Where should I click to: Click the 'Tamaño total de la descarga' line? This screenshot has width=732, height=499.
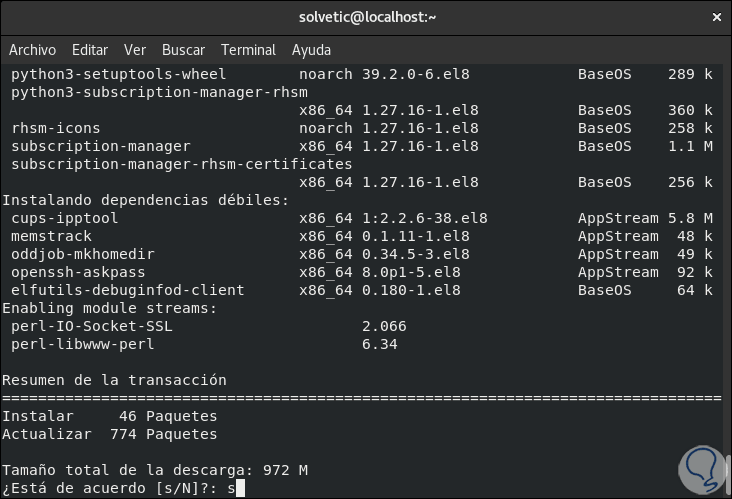click(154, 470)
